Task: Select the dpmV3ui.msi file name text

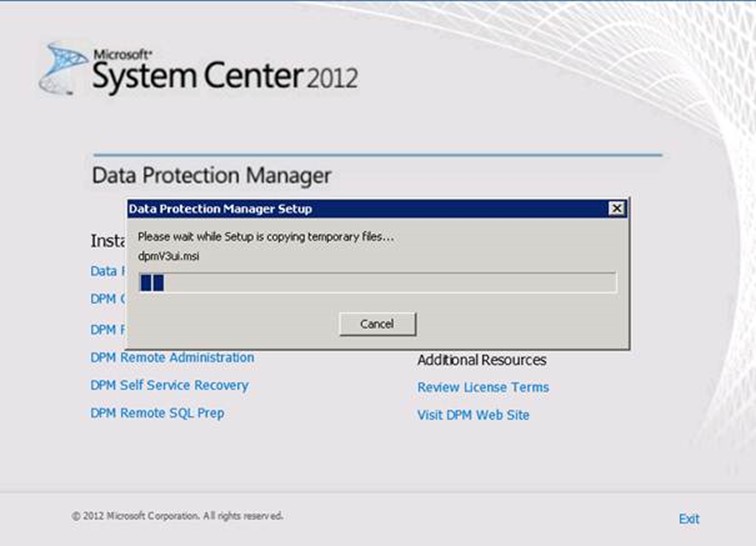Action: [168, 256]
